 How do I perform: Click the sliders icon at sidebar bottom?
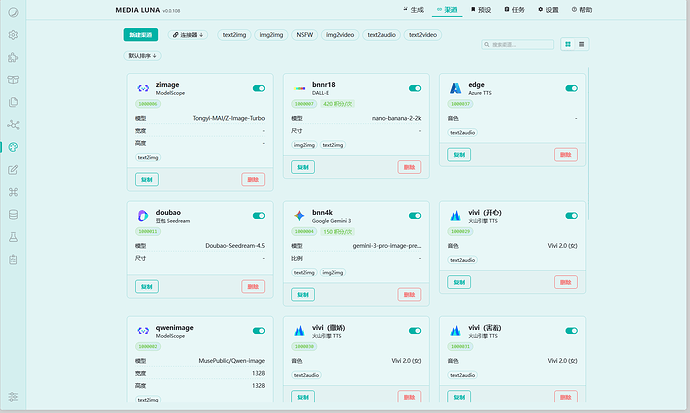13,397
